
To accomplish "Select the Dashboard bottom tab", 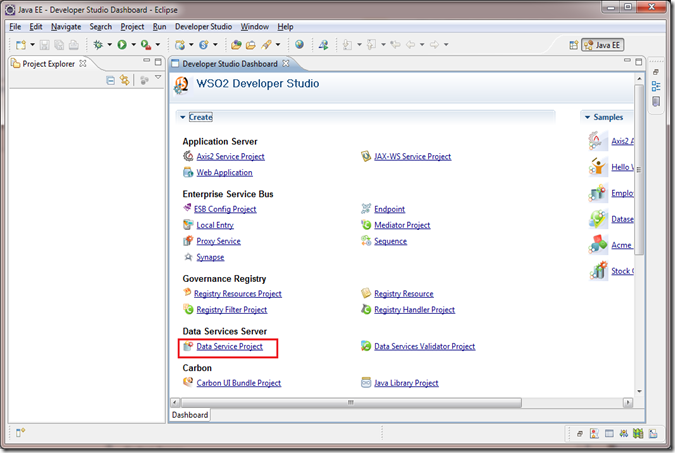I will [190, 415].
